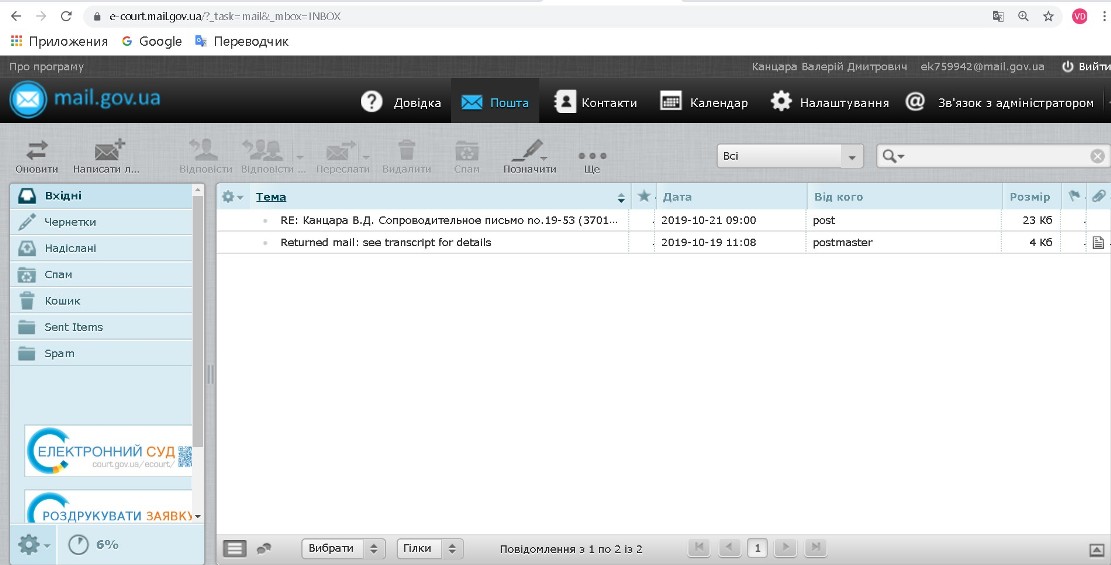The width and height of the screenshot is (1111, 565).
Task: Go to previous page of messages
Action: [x=729, y=547]
